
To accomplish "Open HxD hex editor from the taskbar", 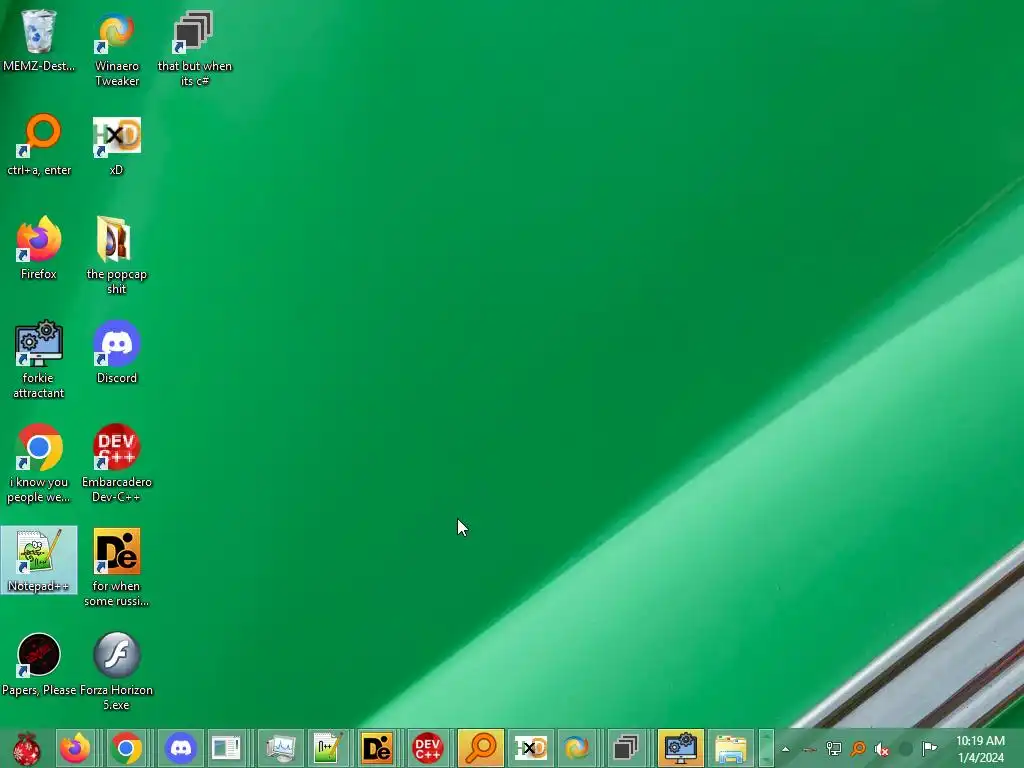I will click(531, 748).
